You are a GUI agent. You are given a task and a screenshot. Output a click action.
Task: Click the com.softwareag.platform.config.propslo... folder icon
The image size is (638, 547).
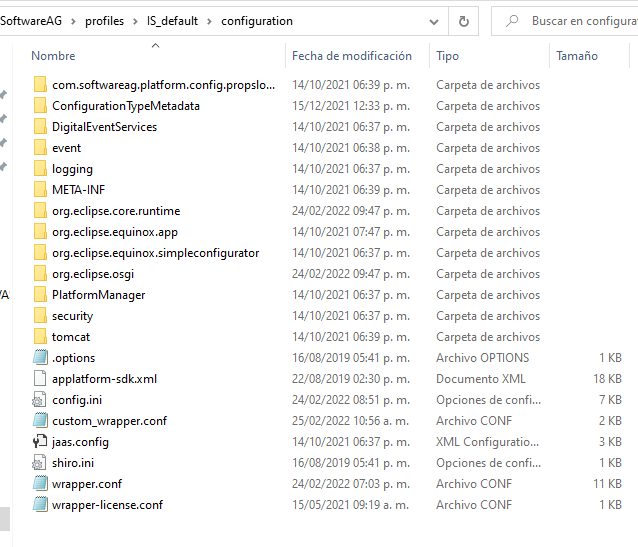click(x=40, y=85)
